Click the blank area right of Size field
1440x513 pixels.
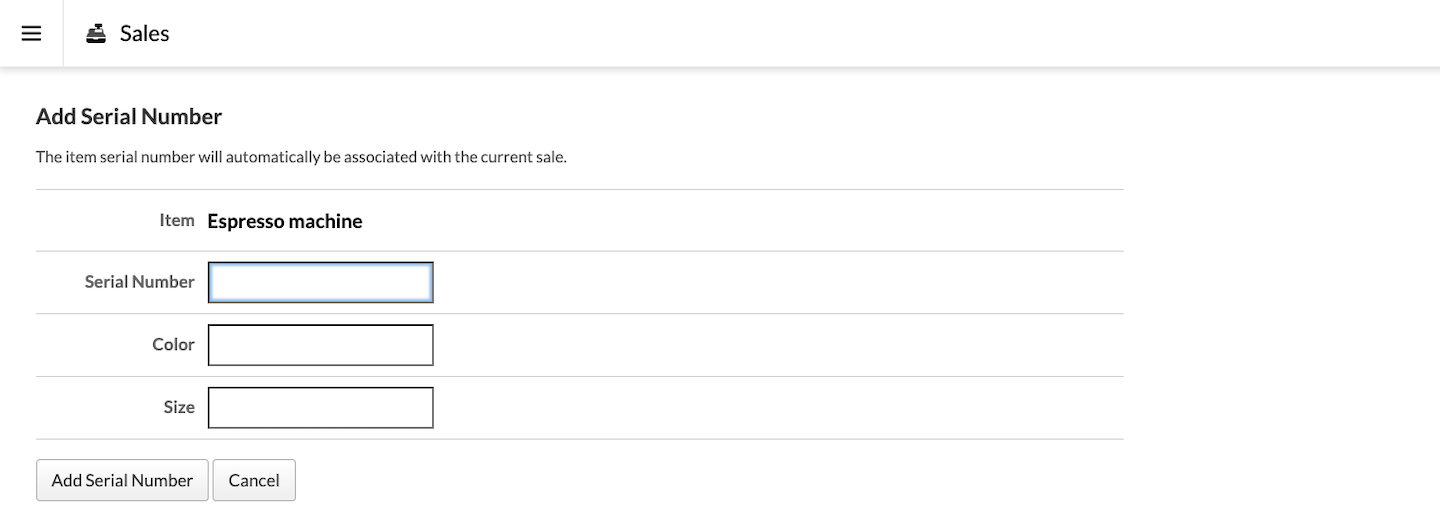(780, 408)
